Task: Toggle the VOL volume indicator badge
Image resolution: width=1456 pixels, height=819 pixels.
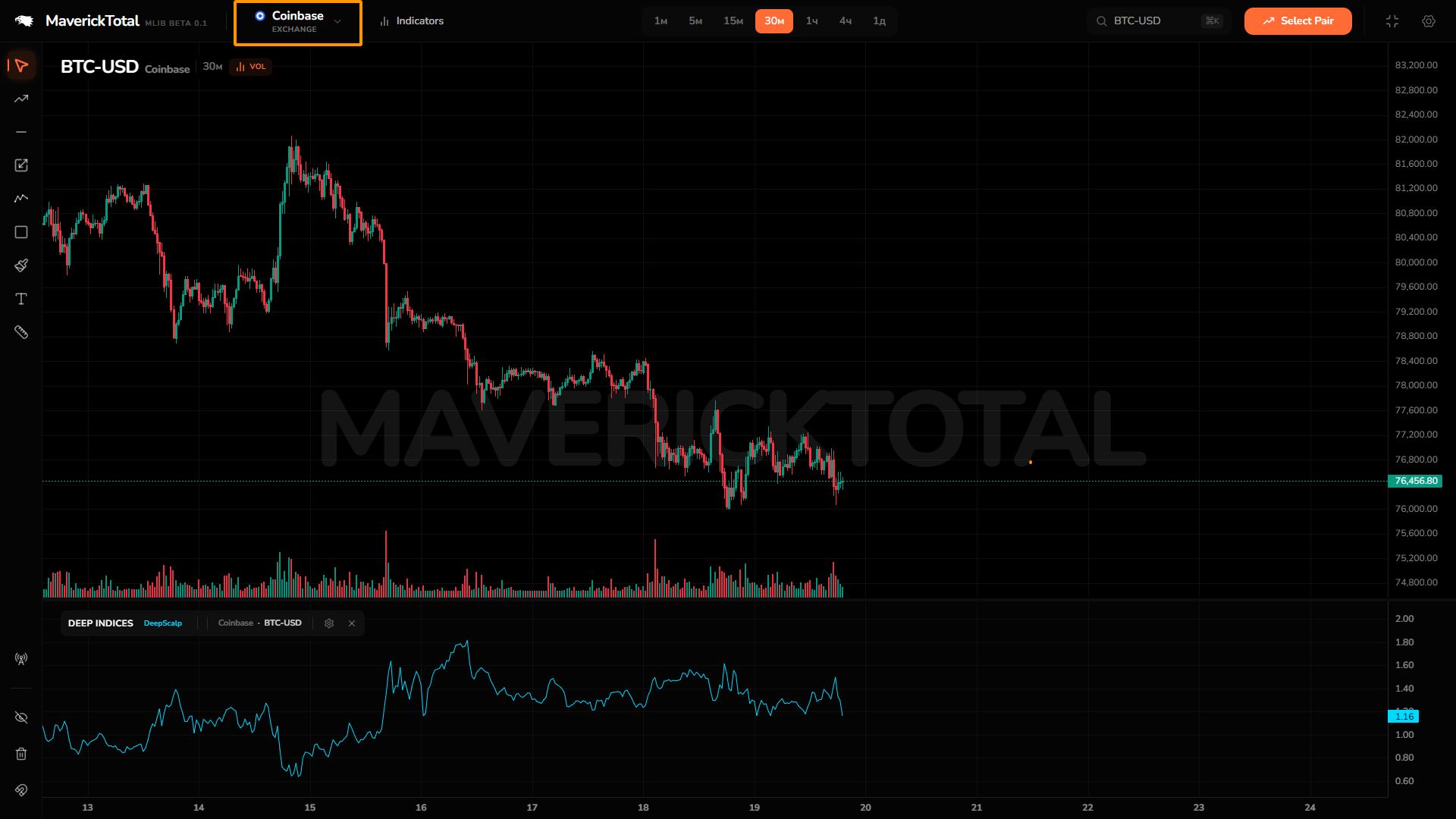Action: (251, 67)
